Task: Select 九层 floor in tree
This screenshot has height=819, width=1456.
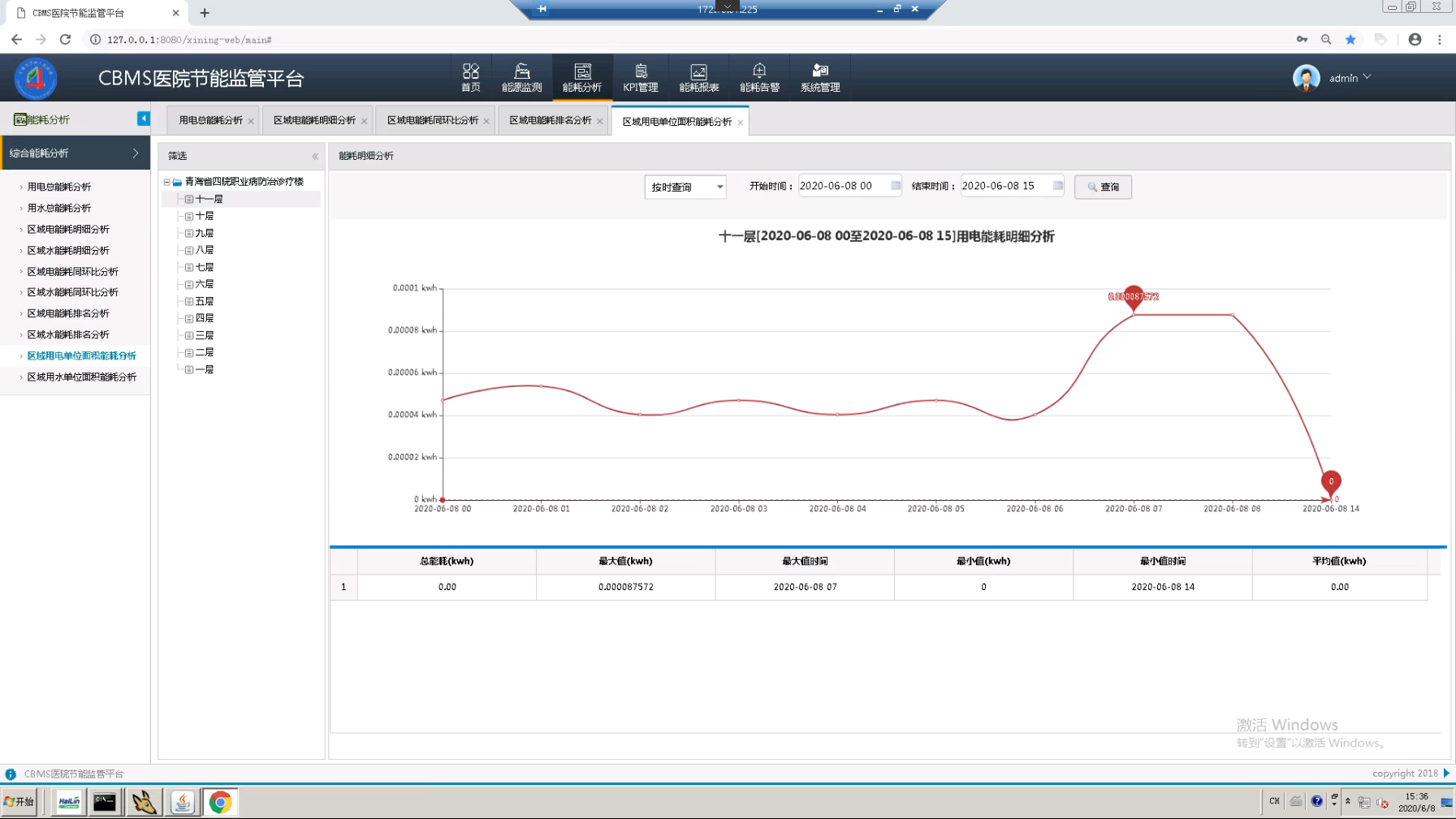Action: click(x=205, y=233)
